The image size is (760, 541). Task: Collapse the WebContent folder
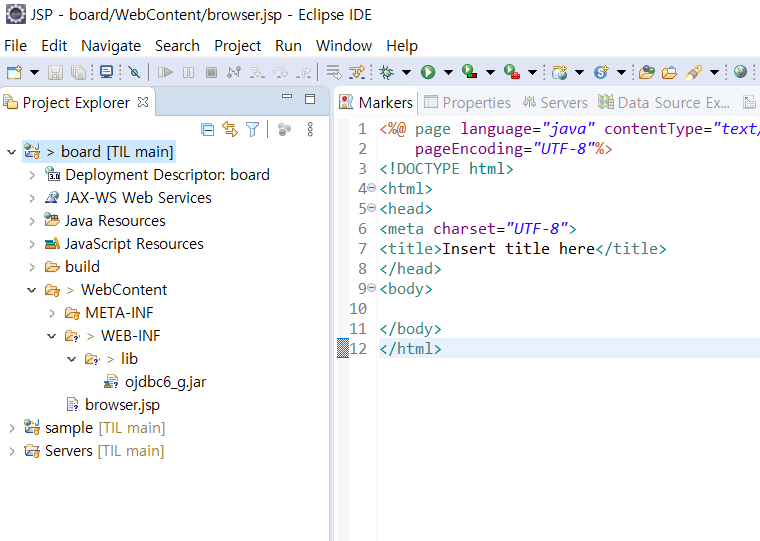click(x=32, y=290)
